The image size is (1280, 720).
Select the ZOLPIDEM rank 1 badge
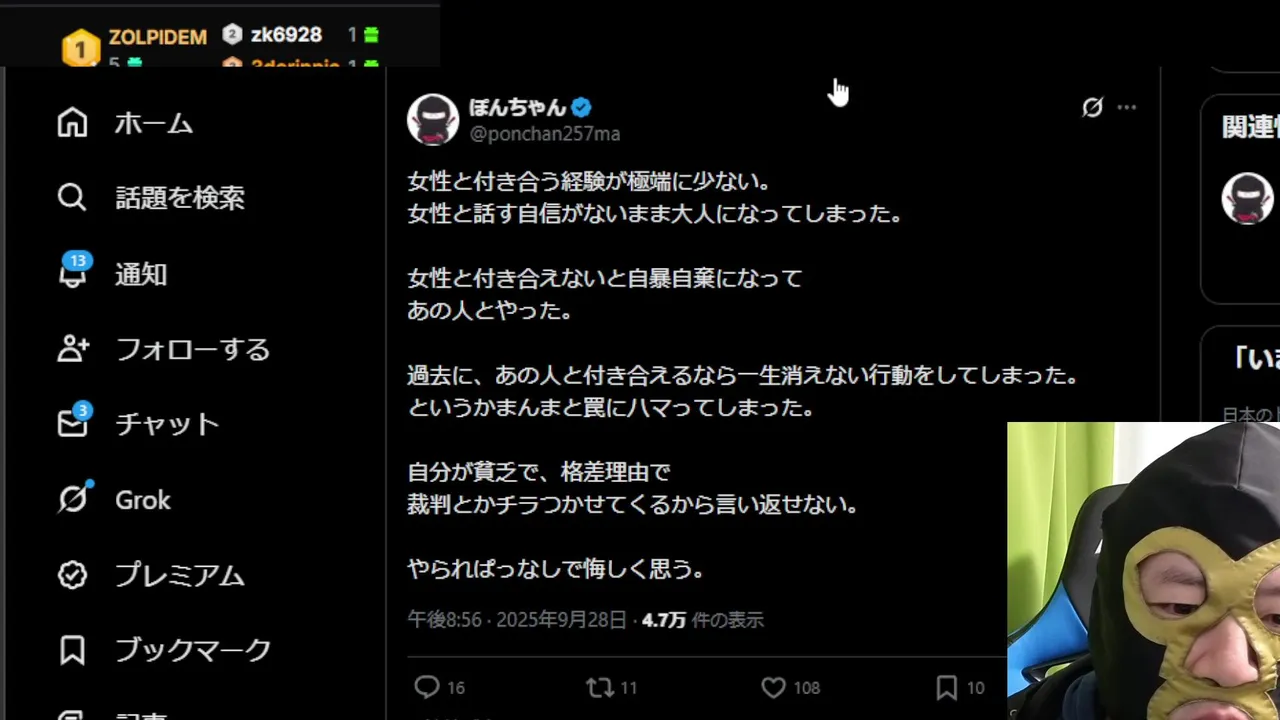point(81,47)
